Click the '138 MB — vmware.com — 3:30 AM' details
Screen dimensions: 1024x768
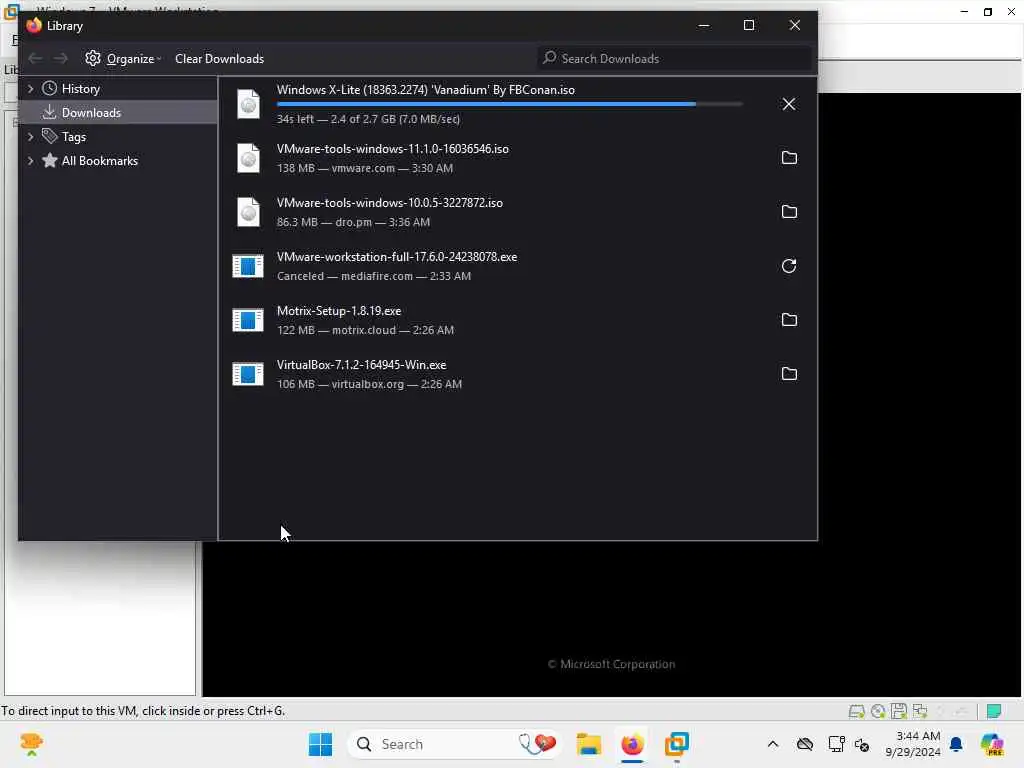pos(365,168)
